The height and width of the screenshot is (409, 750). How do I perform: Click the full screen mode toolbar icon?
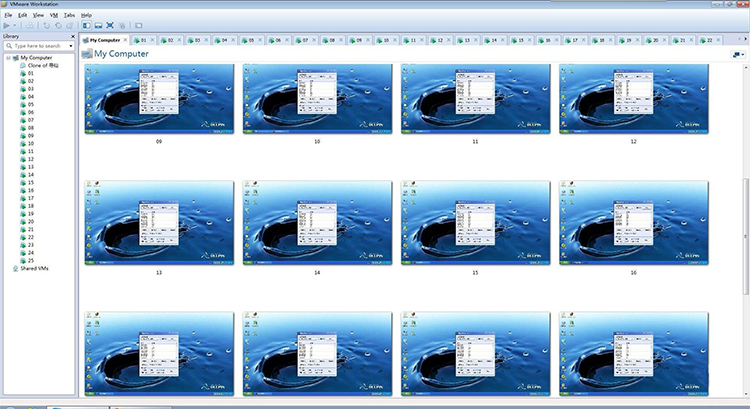click(110, 25)
